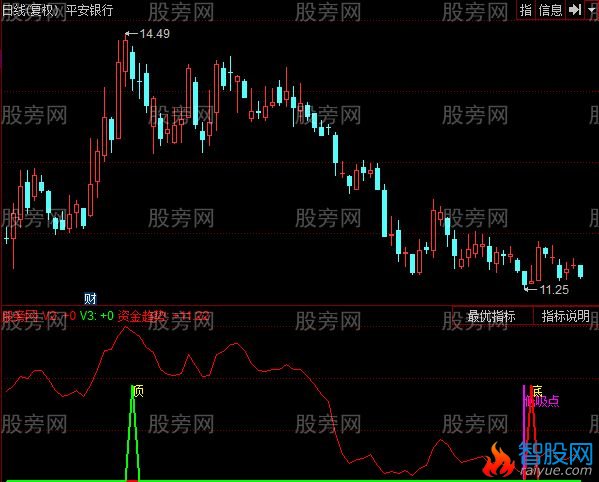599x482 pixels.
Task: Click the 日线(复权) period label
Action: coord(30,10)
